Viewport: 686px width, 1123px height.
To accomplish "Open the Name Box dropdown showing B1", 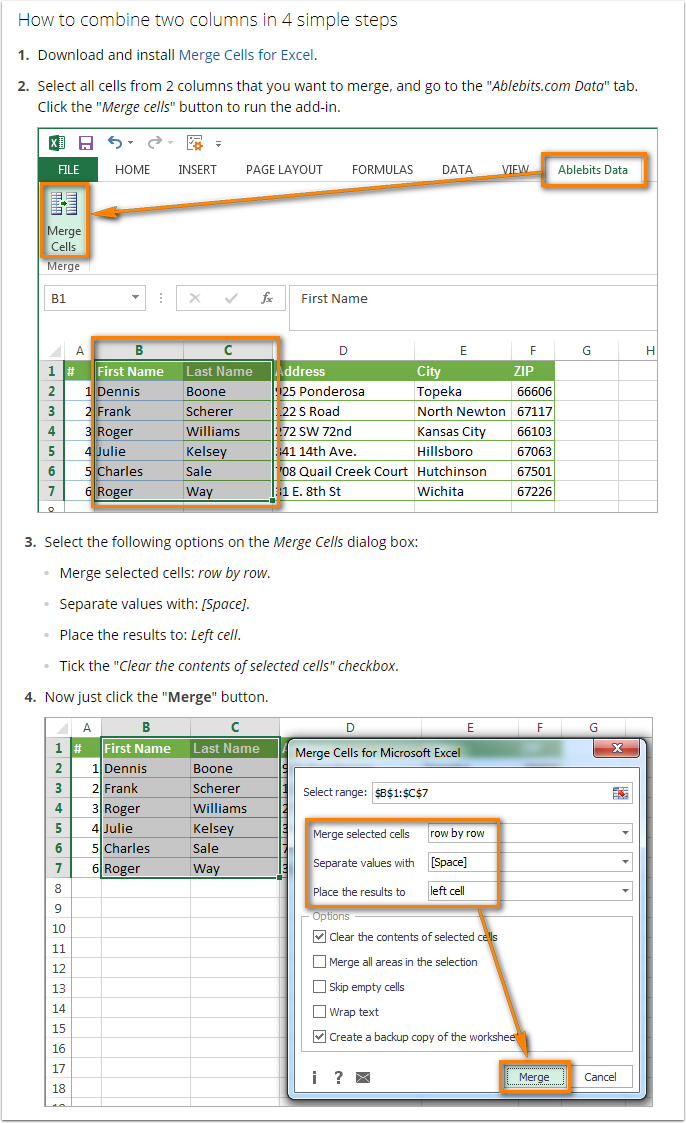I will pyautogui.click(x=135, y=297).
